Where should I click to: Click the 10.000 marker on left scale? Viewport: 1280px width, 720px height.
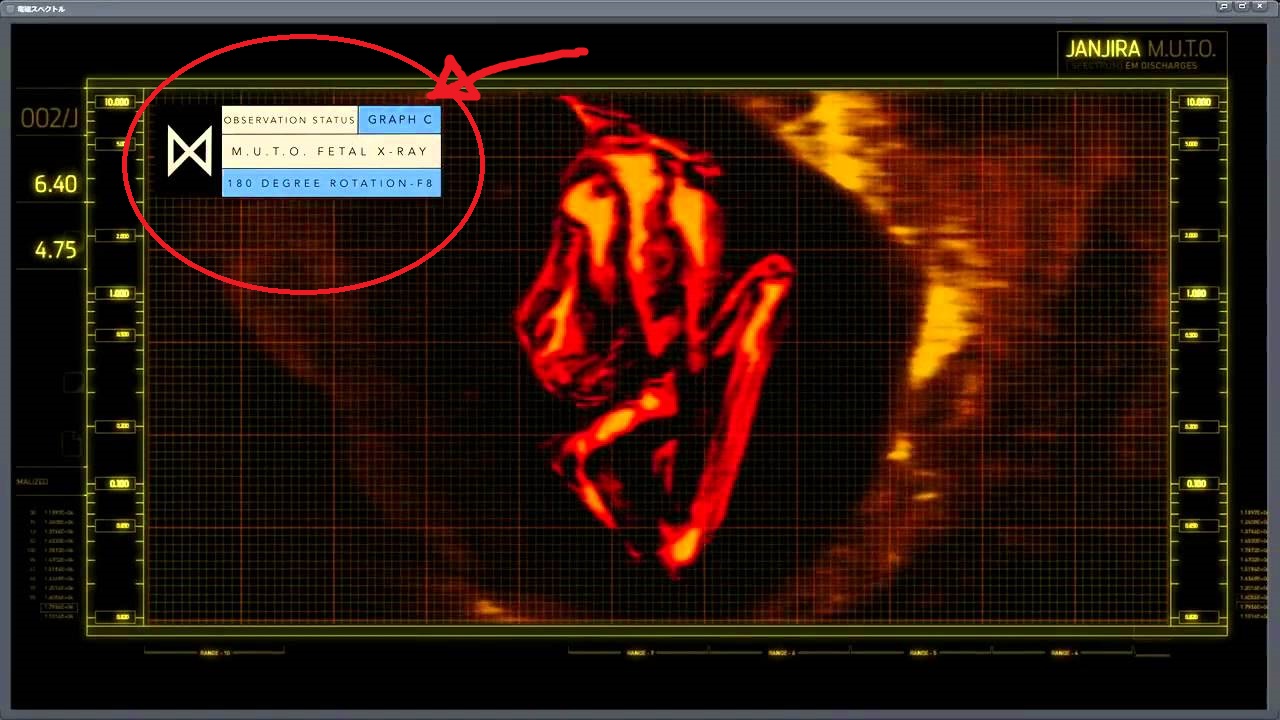115,102
